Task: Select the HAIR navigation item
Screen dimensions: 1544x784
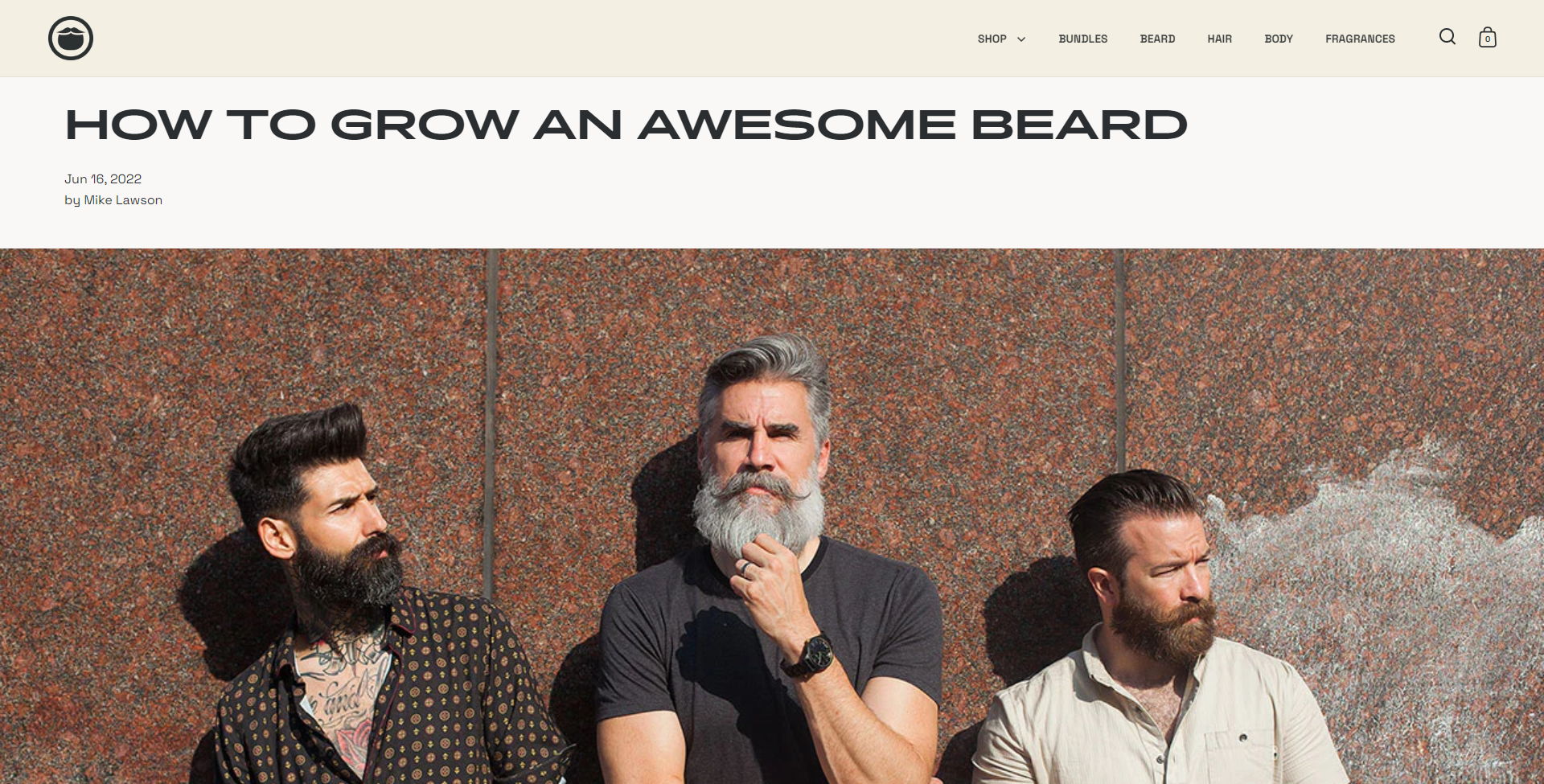Action: click(1219, 39)
